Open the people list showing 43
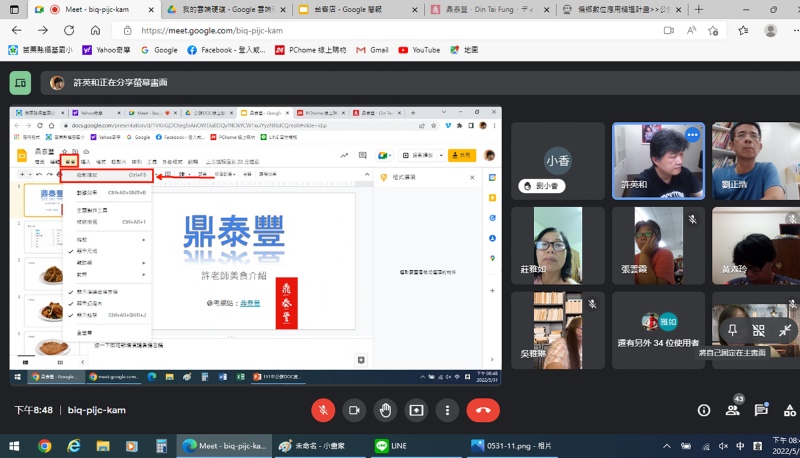Viewport: 800px width, 458px height. point(733,410)
